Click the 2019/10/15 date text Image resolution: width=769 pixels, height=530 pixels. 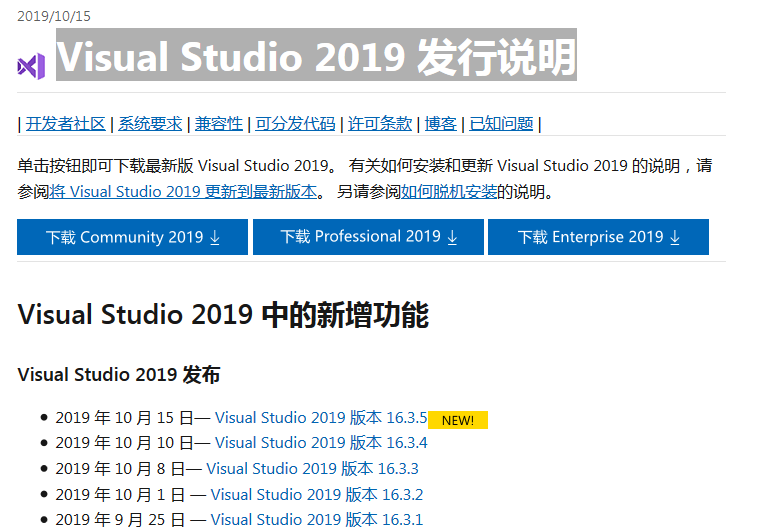click(x=54, y=16)
